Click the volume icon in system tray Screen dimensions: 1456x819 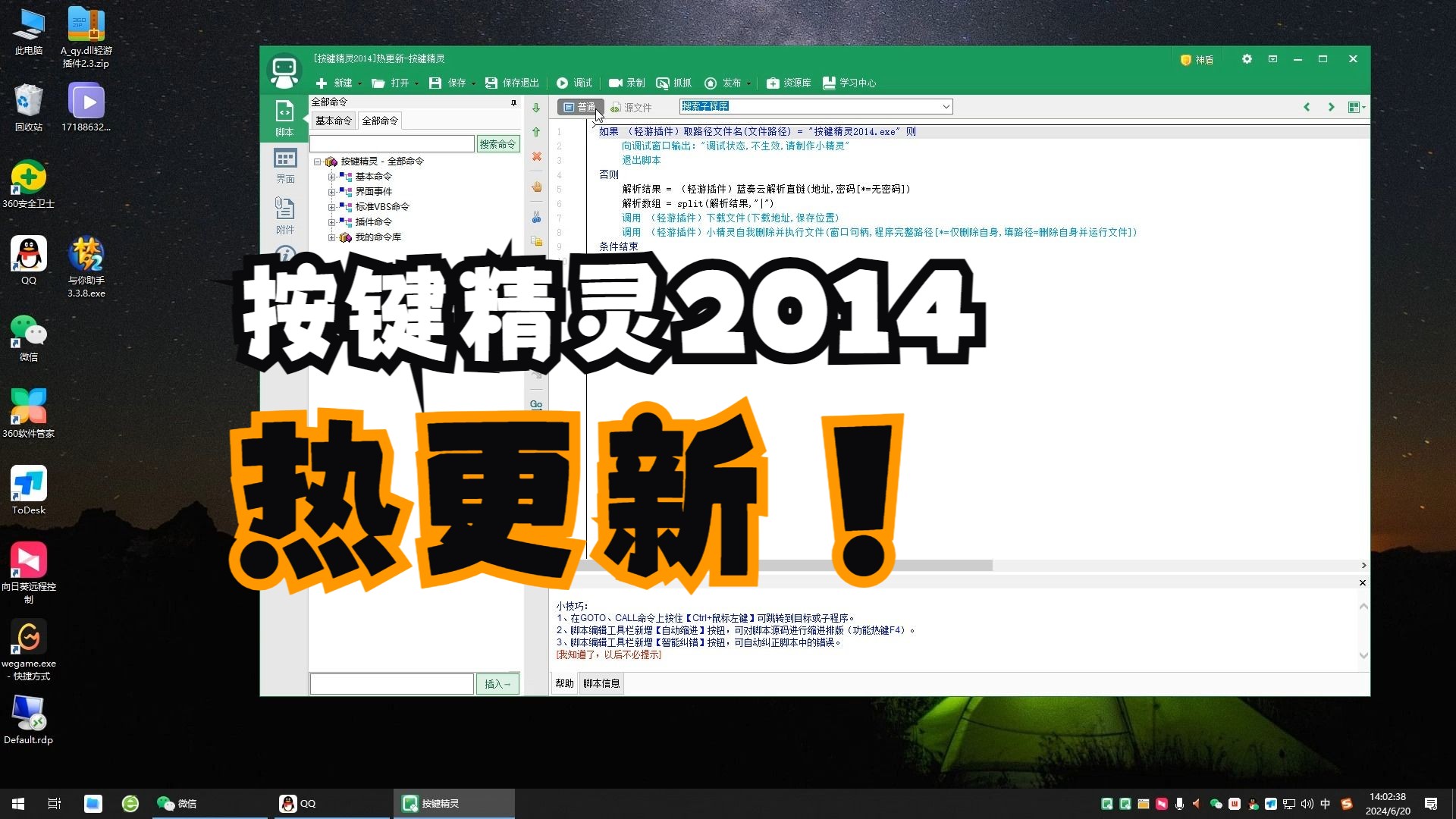coord(1307,804)
